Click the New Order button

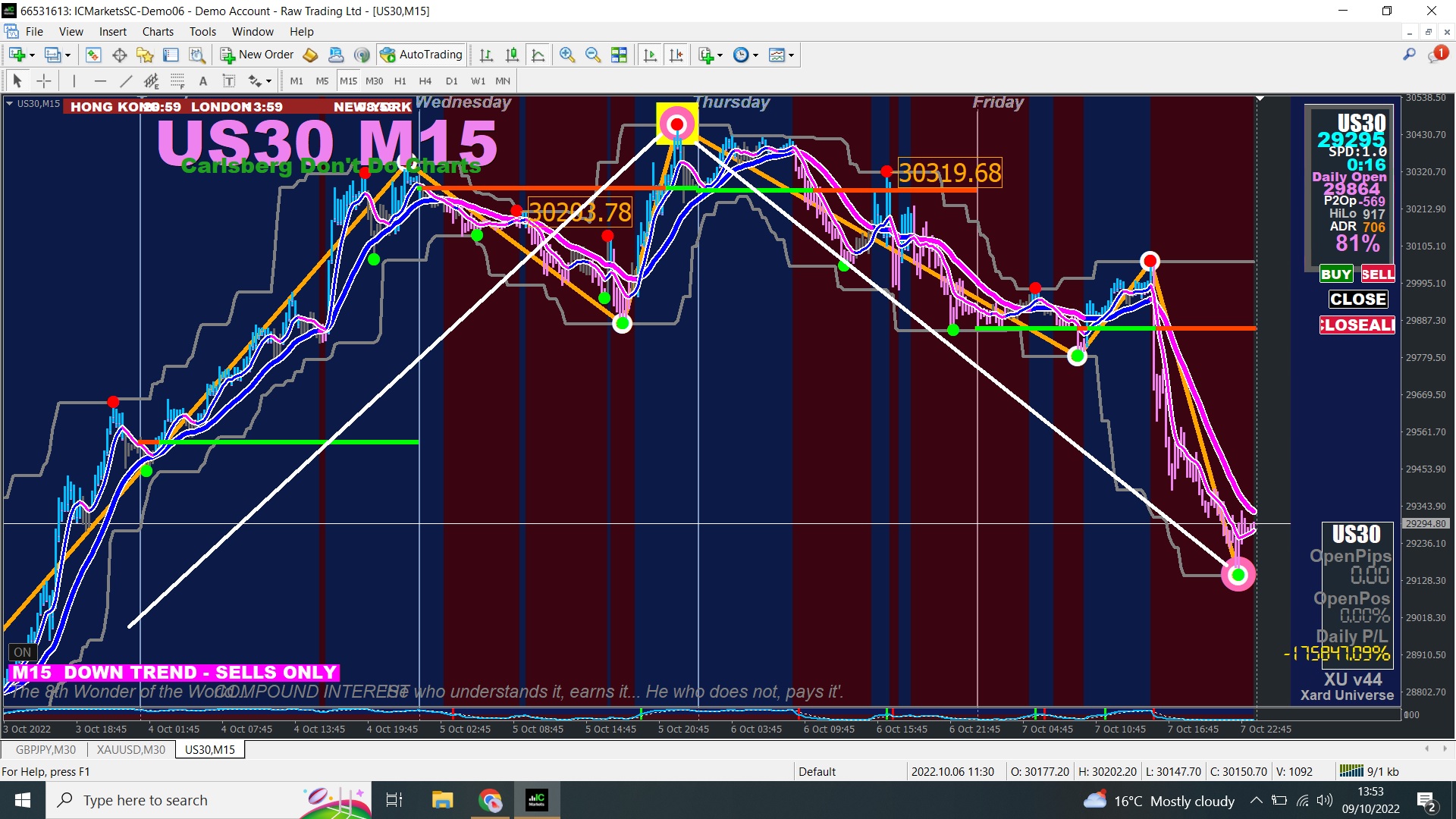[x=257, y=55]
